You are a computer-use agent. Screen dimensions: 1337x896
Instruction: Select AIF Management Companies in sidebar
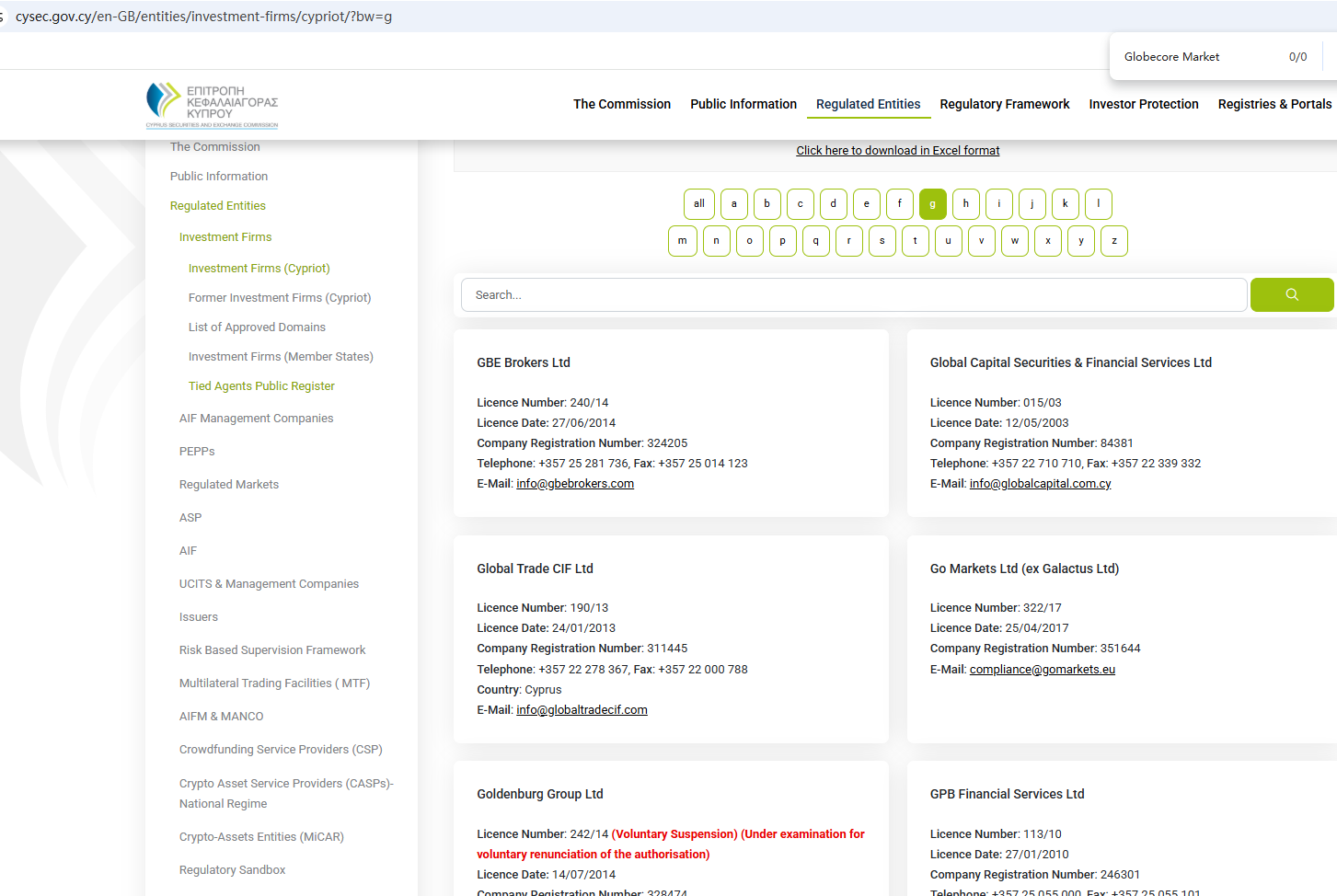[256, 419]
